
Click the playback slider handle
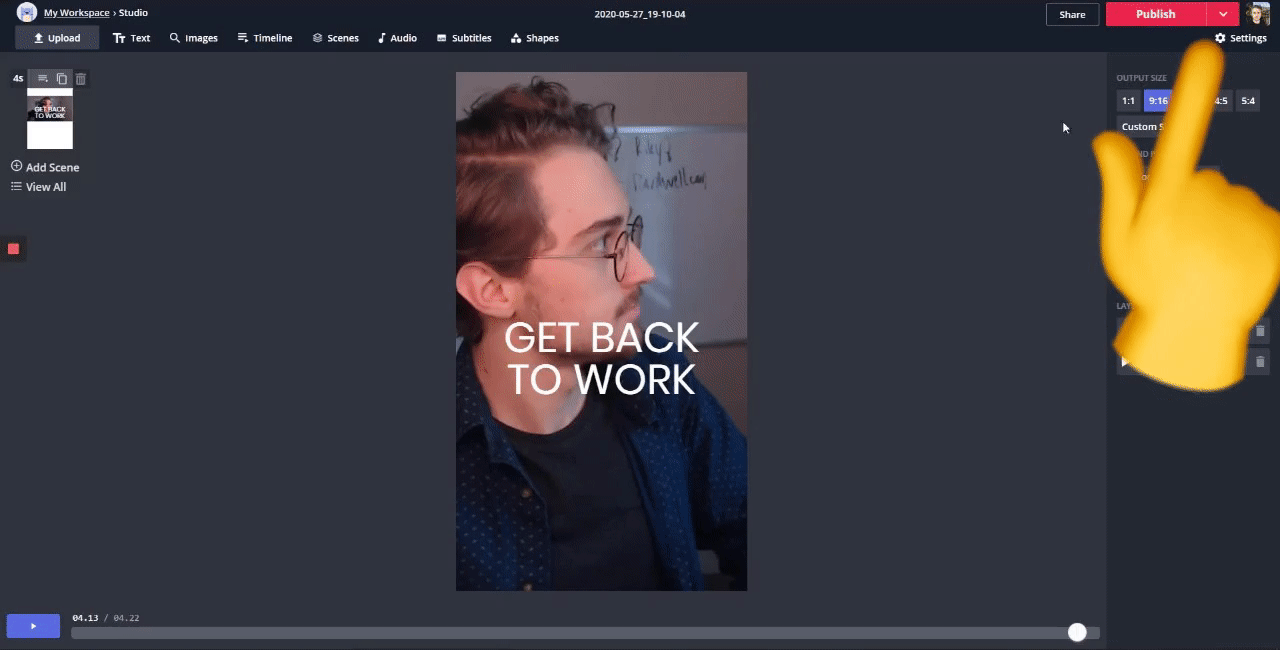point(1077,632)
